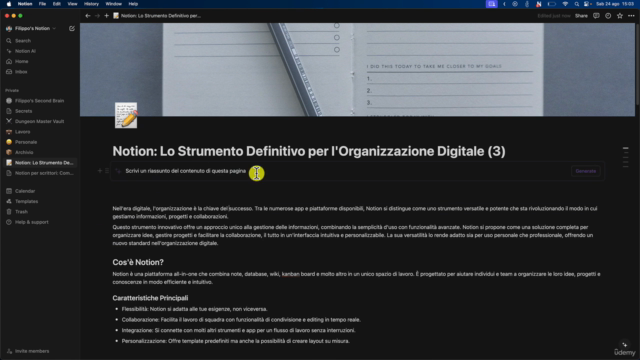The width and height of the screenshot is (640, 360).
Task: Click the plus new tab icon
Action: click(107, 16)
